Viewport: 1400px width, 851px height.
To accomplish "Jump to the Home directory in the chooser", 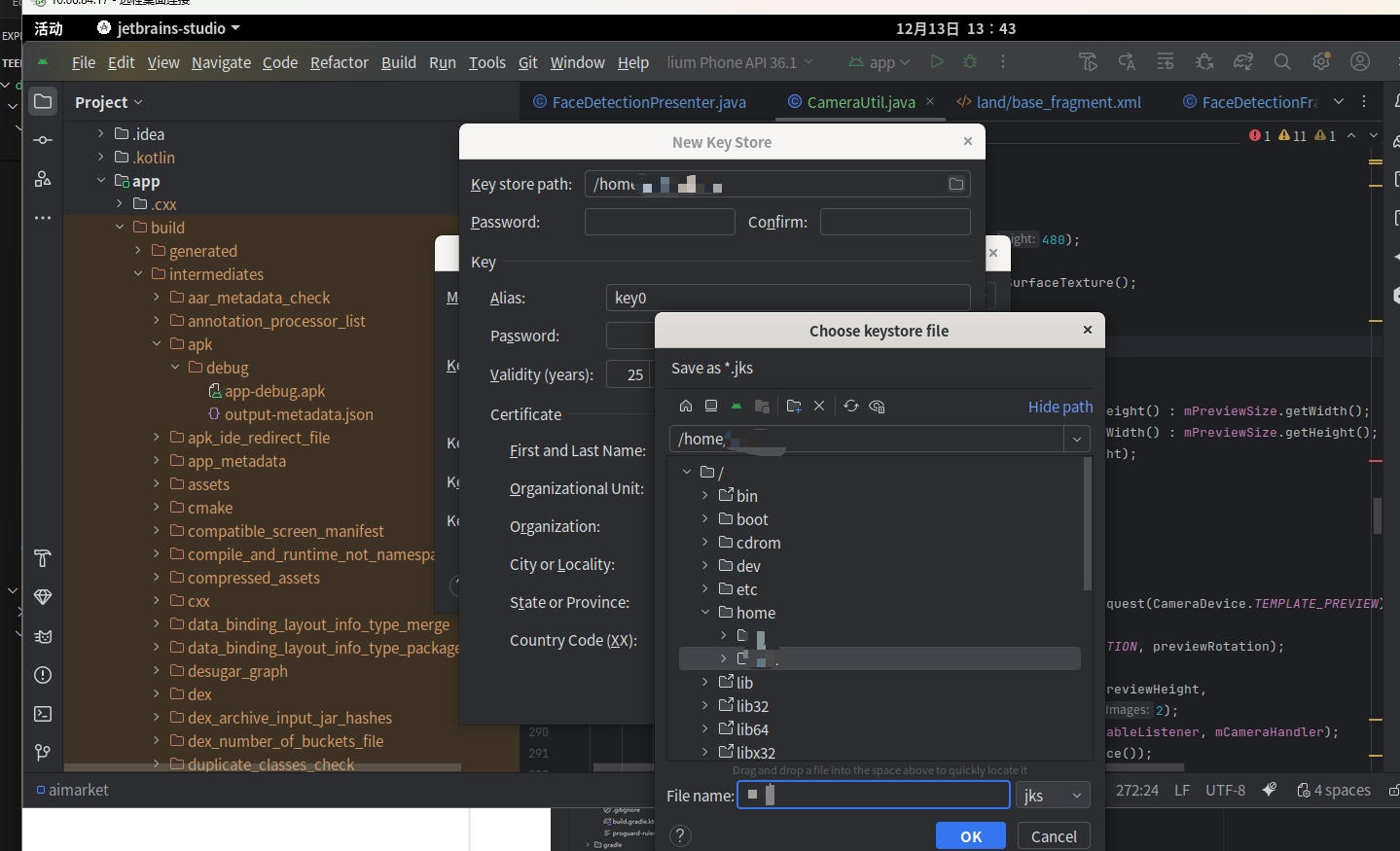I will tap(687, 406).
